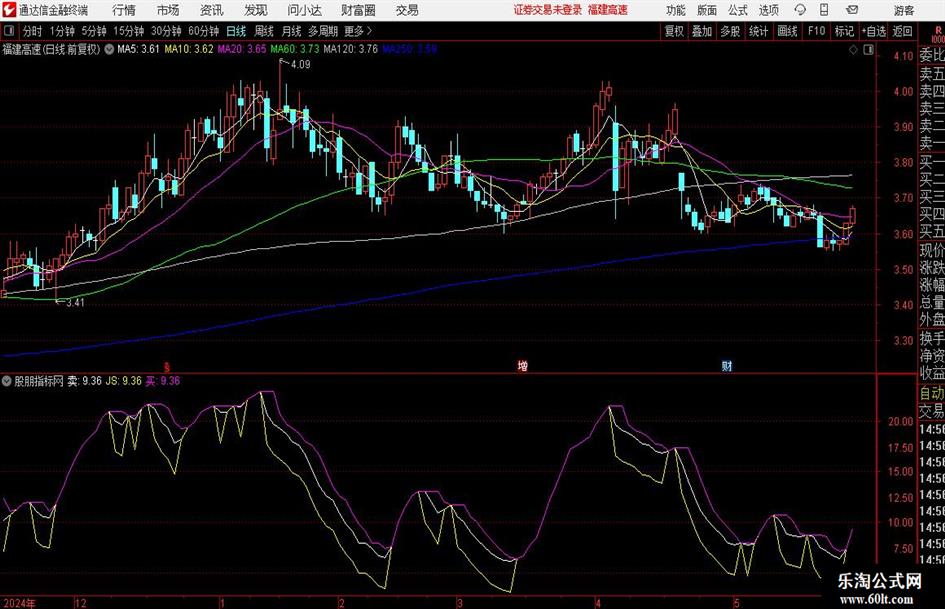
Task: Add stock via +自选 button
Action: (874, 31)
